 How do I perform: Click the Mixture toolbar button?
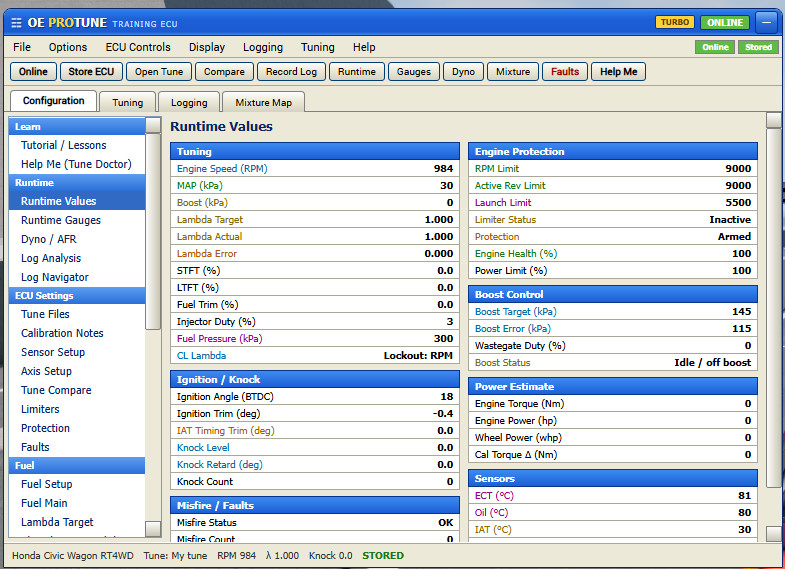pyautogui.click(x=513, y=72)
